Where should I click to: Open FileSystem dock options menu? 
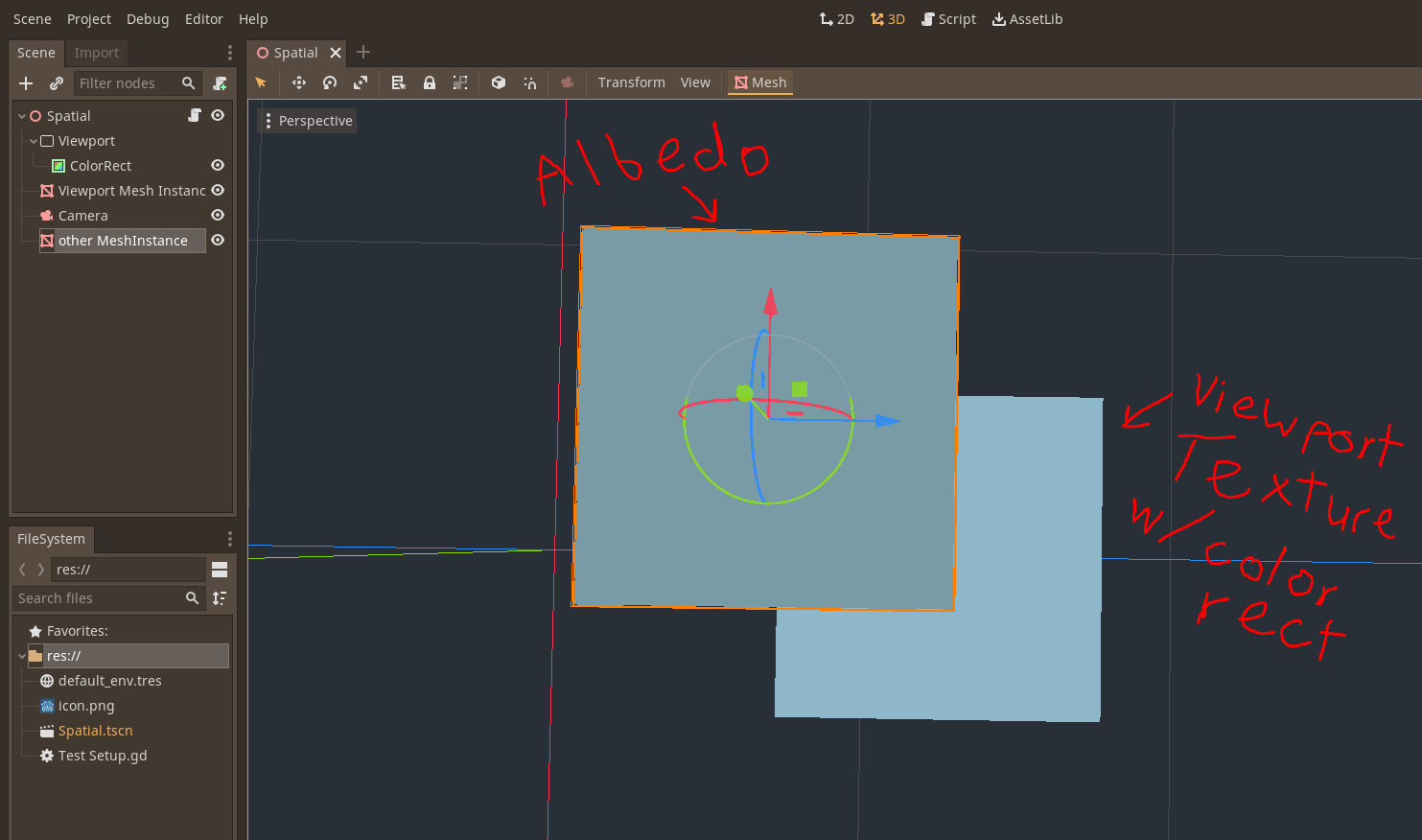coord(229,539)
